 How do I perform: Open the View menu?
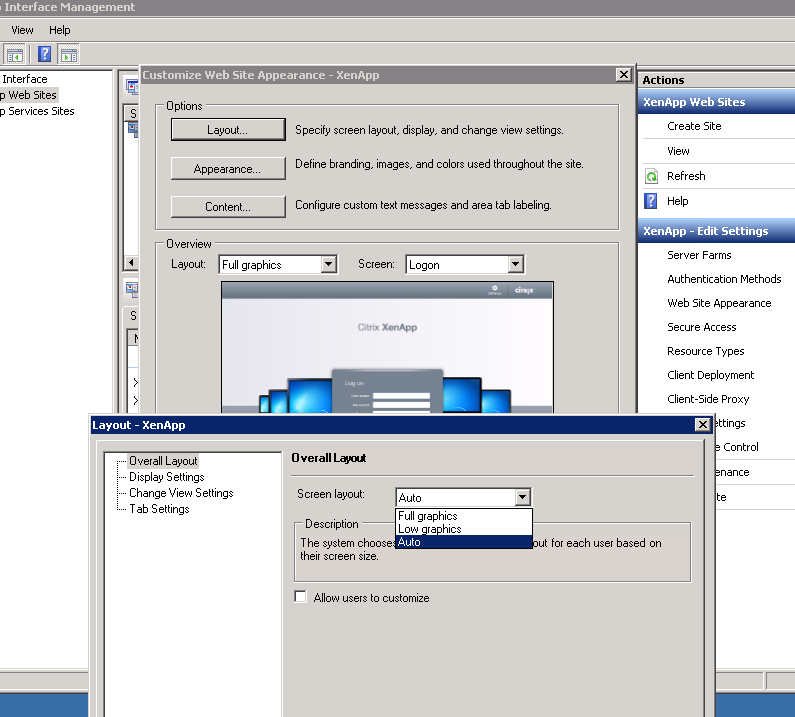point(22,30)
